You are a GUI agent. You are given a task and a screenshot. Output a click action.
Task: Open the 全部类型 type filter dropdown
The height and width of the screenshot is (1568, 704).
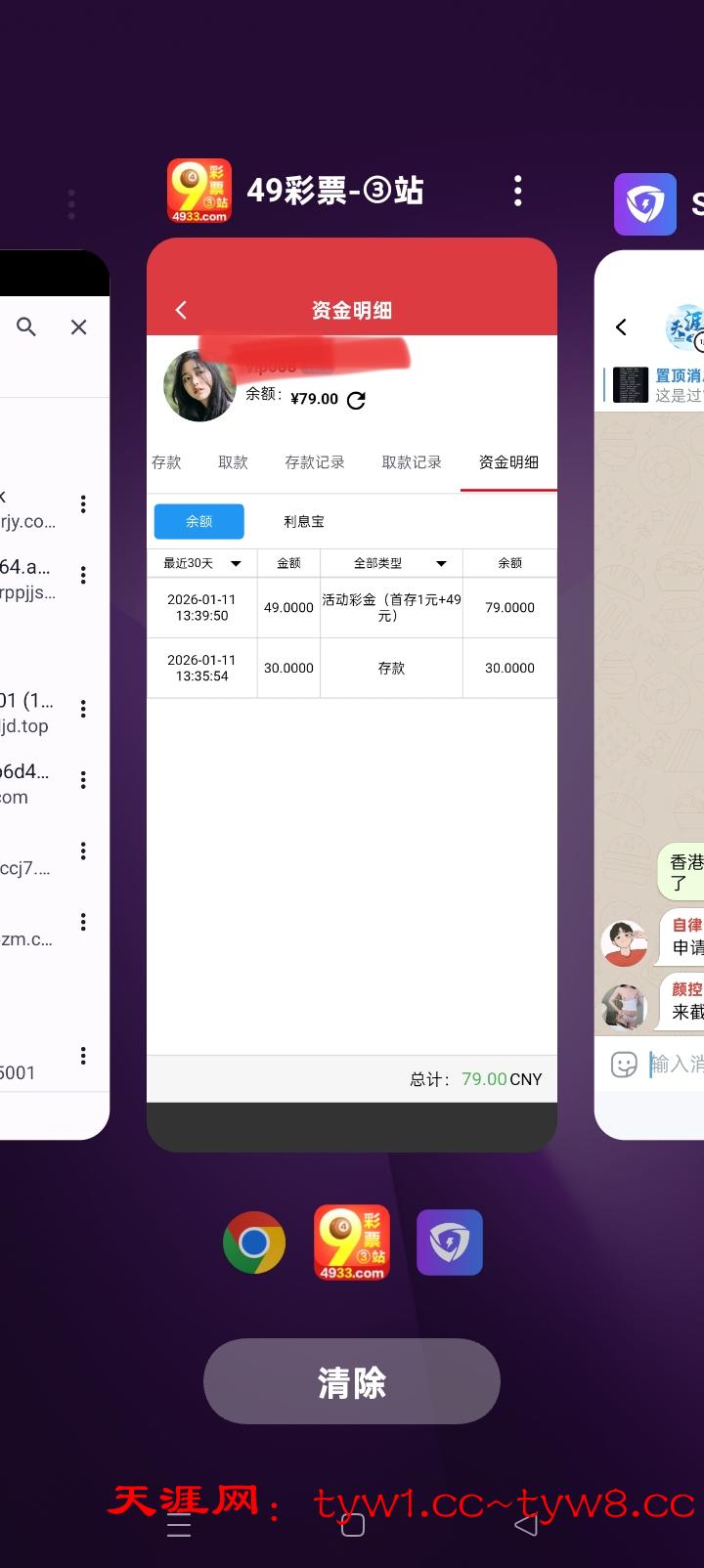[391, 563]
